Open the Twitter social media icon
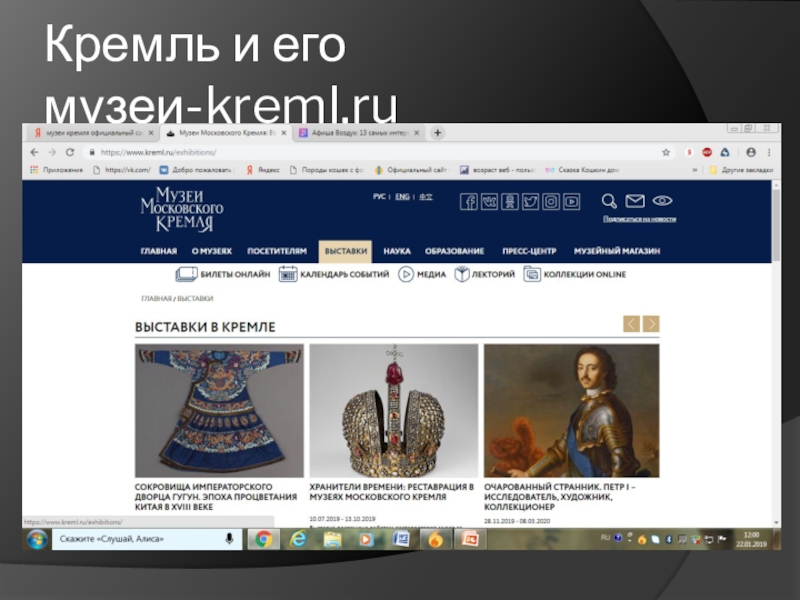800x600 pixels. click(x=530, y=202)
